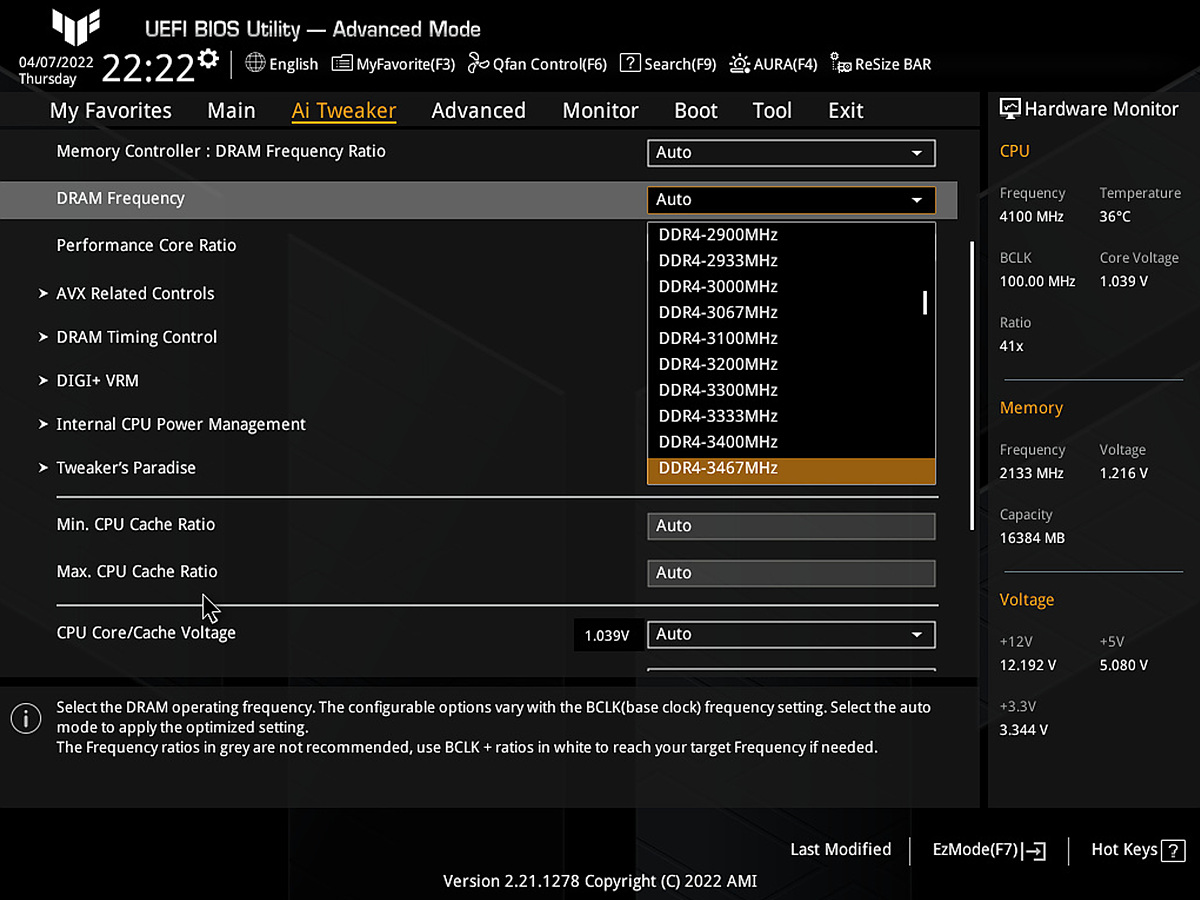Open CPU Core/Cache Voltage Auto dropdown

point(791,634)
